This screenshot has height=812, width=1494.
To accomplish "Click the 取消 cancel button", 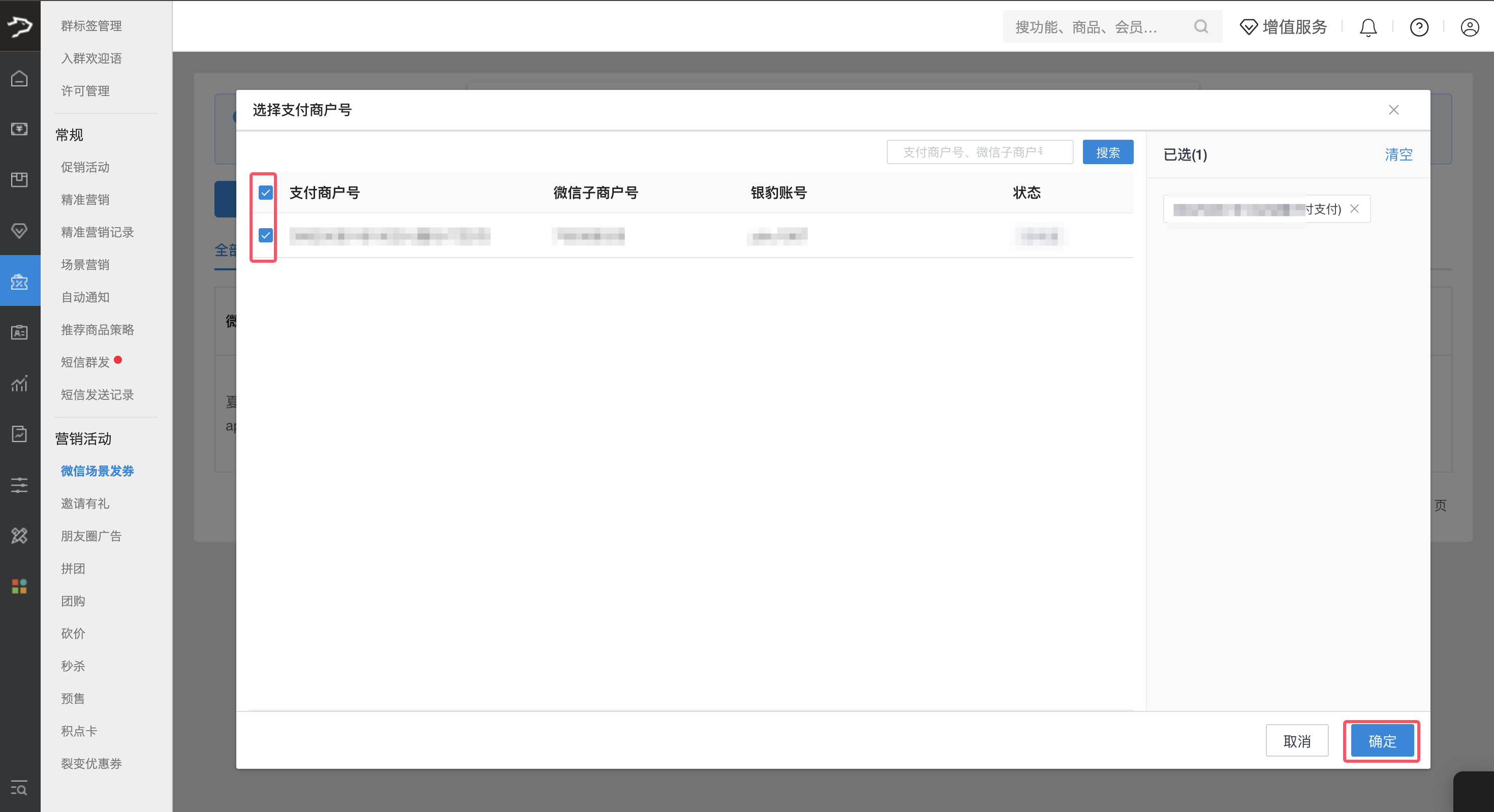I will pyautogui.click(x=1297, y=741).
